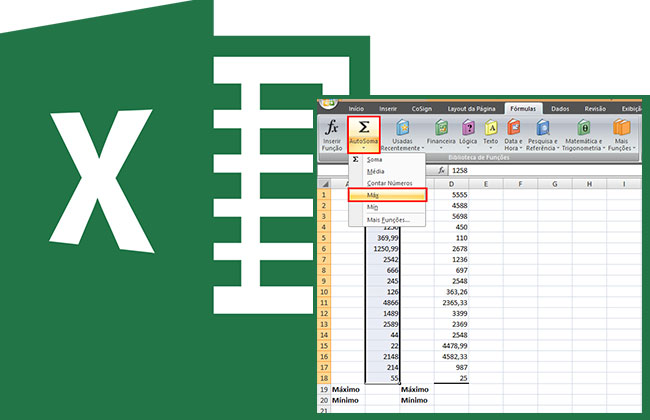Choose Máx from the AutoSoma menu
650x420 pixels.
click(x=388, y=195)
